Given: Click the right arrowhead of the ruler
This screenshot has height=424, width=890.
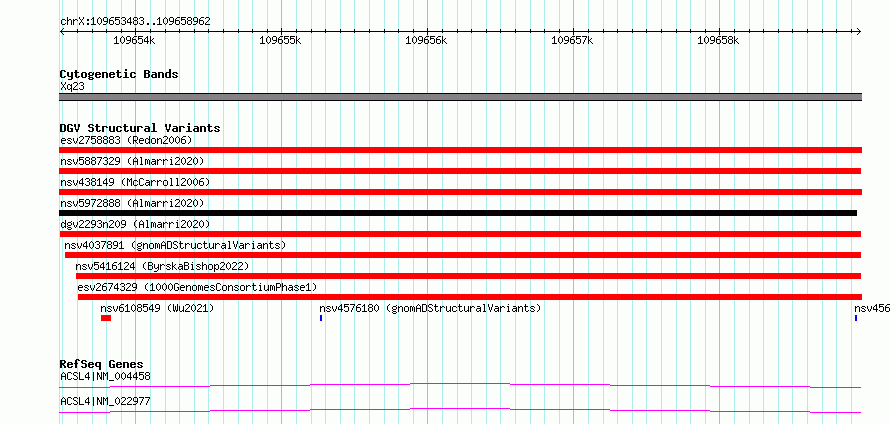Looking at the screenshot, I should coord(859,32).
